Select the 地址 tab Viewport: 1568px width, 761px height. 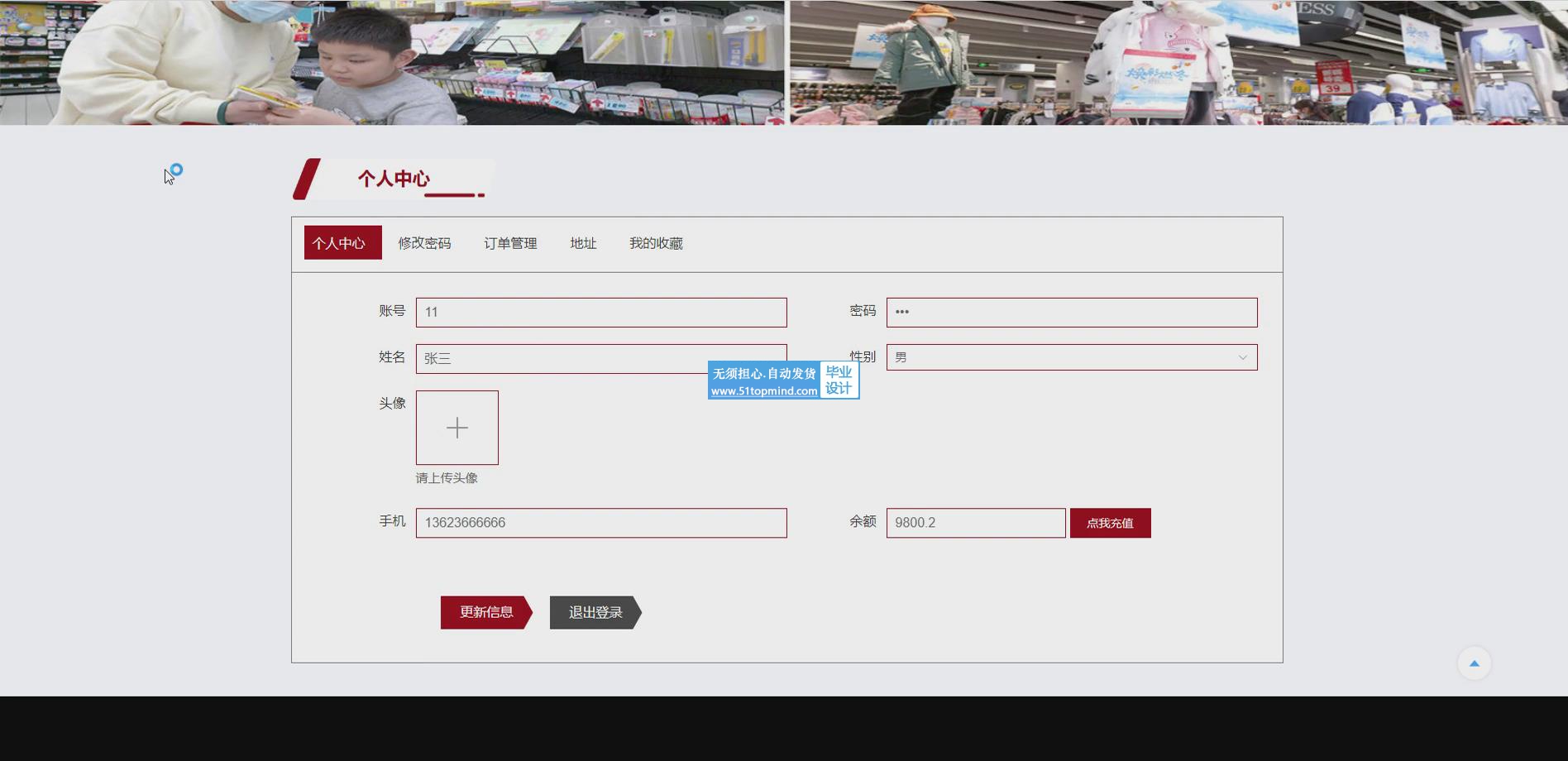583,243
